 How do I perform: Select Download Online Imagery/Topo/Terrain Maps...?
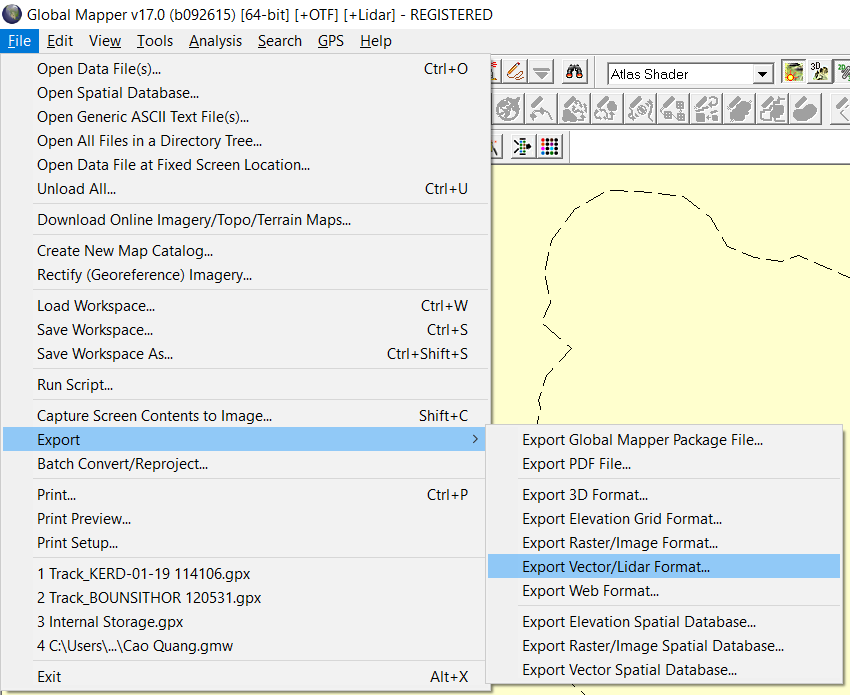tap(246, 220)
